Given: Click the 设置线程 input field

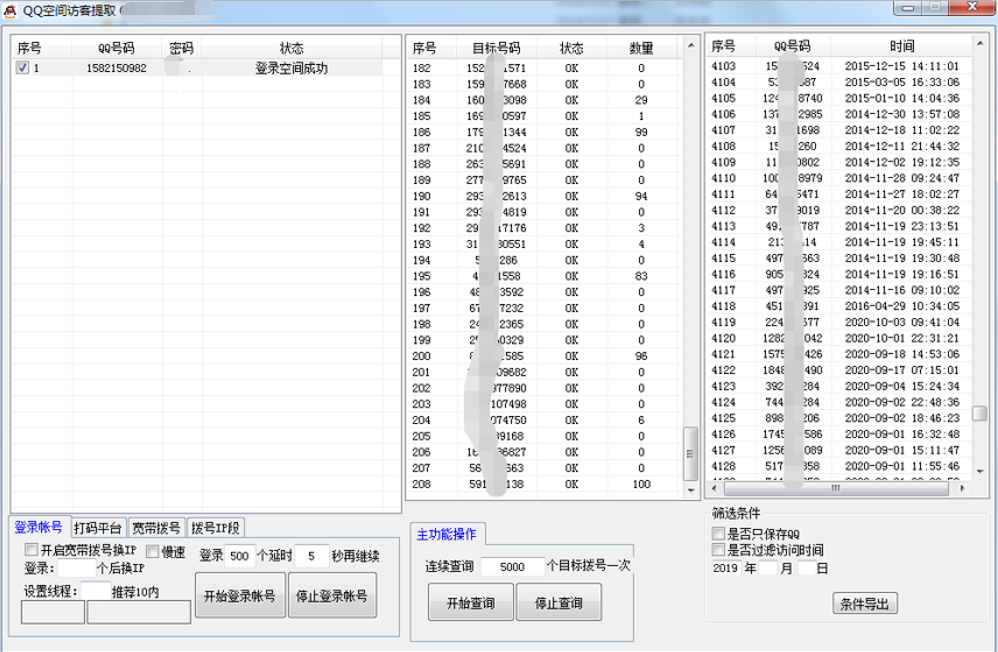Looking at the screenshot, I should point(95,590).
